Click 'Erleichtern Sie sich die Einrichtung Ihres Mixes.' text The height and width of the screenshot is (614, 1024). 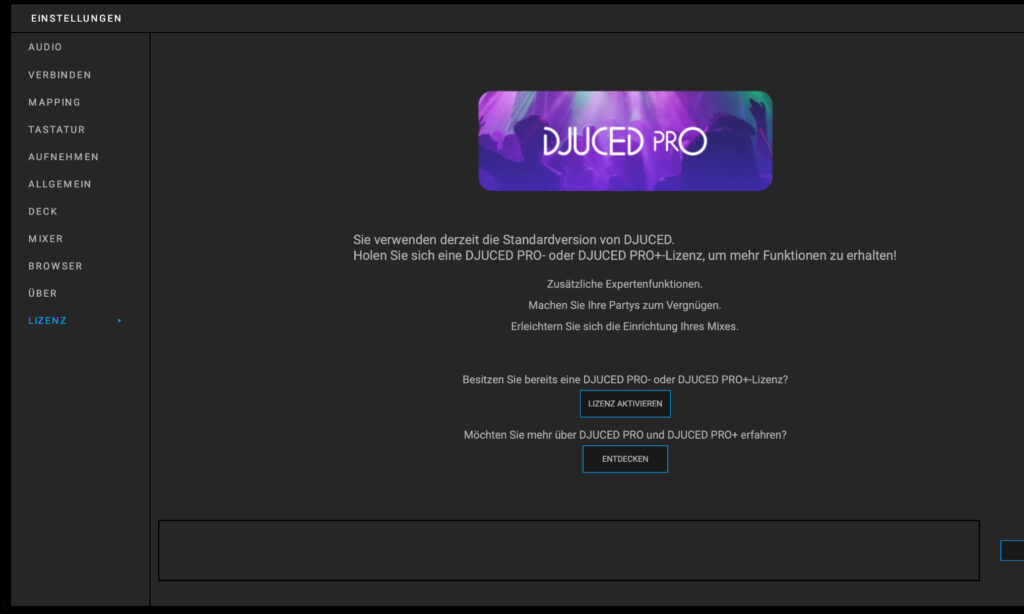click(624, 327)
